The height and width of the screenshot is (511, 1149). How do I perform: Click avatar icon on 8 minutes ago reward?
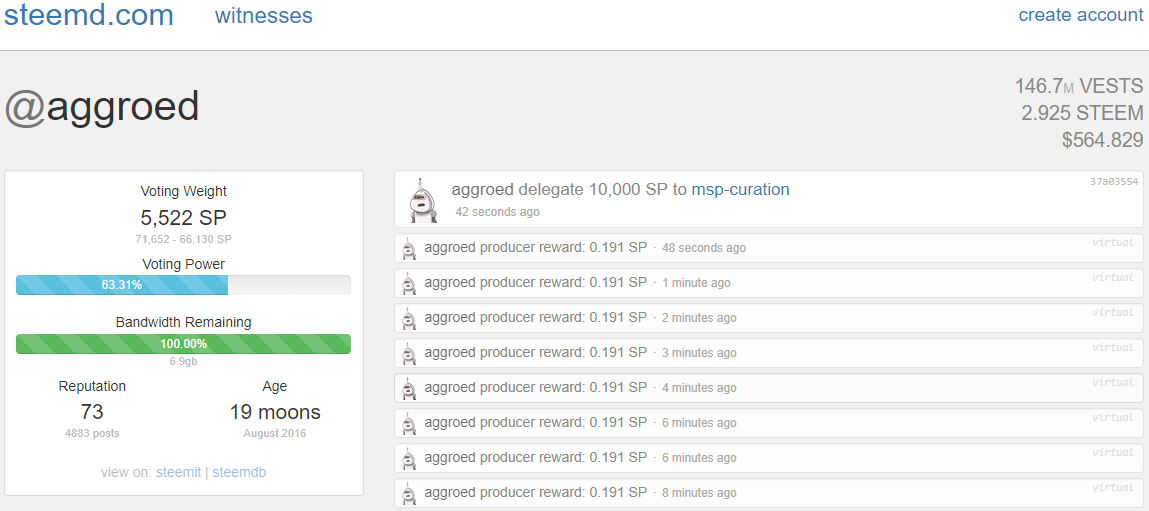coord(409,493)
